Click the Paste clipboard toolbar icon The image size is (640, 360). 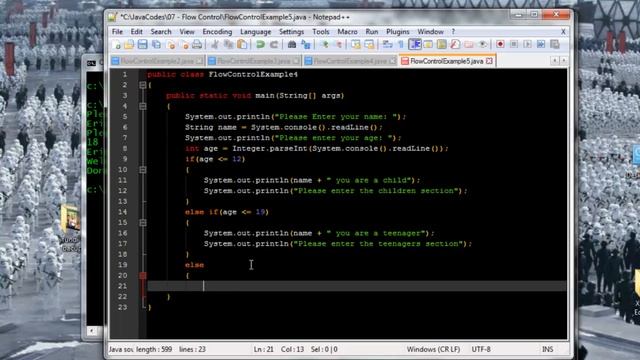pyautogui.click(x=242, y=44)
